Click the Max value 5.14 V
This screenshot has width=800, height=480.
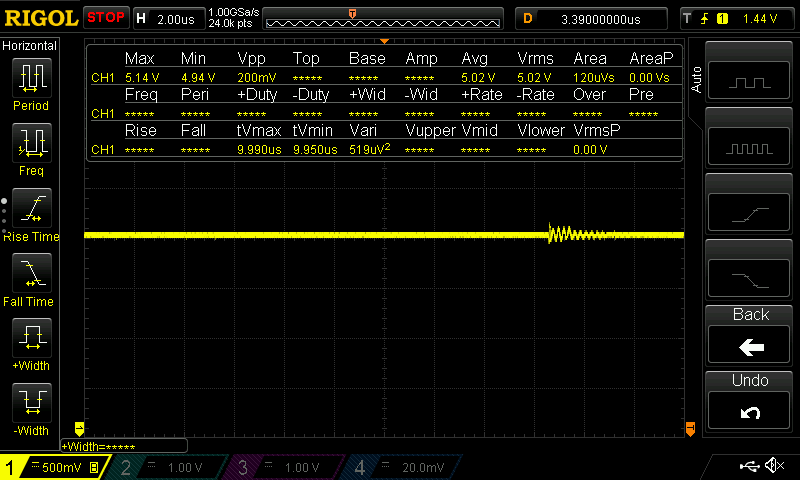tap(142, 78)
